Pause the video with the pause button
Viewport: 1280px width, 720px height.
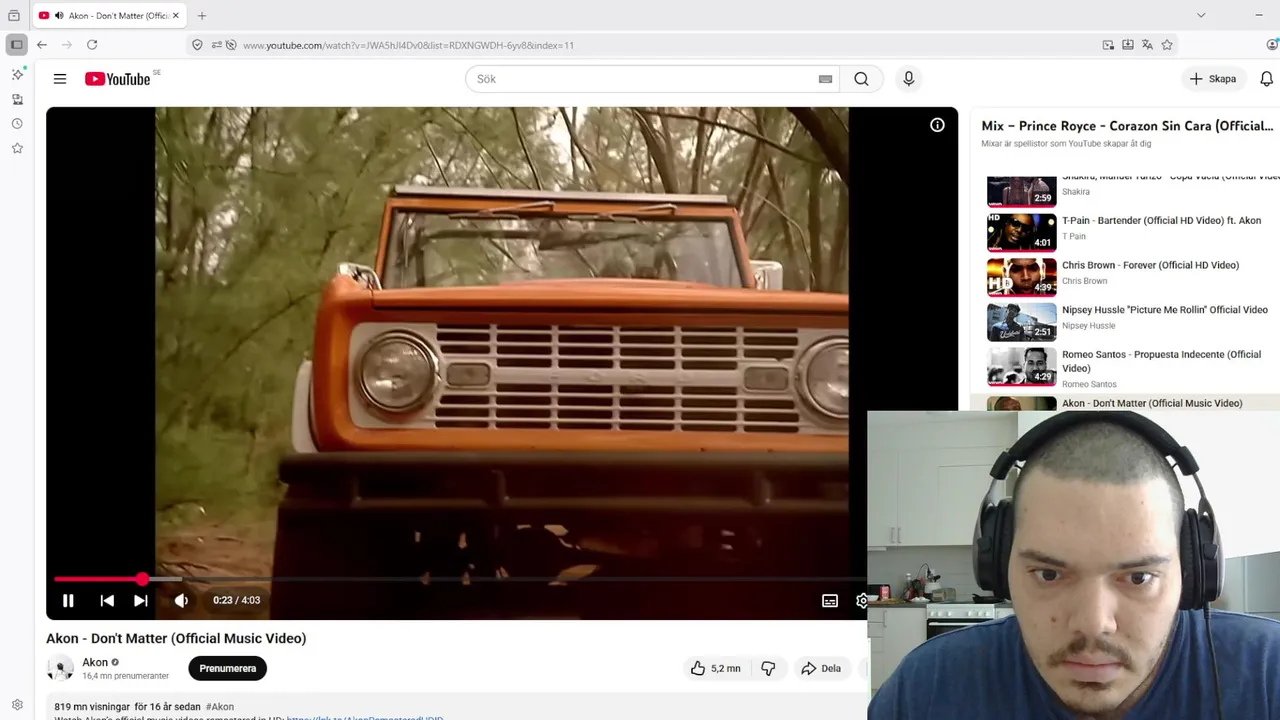68,600
